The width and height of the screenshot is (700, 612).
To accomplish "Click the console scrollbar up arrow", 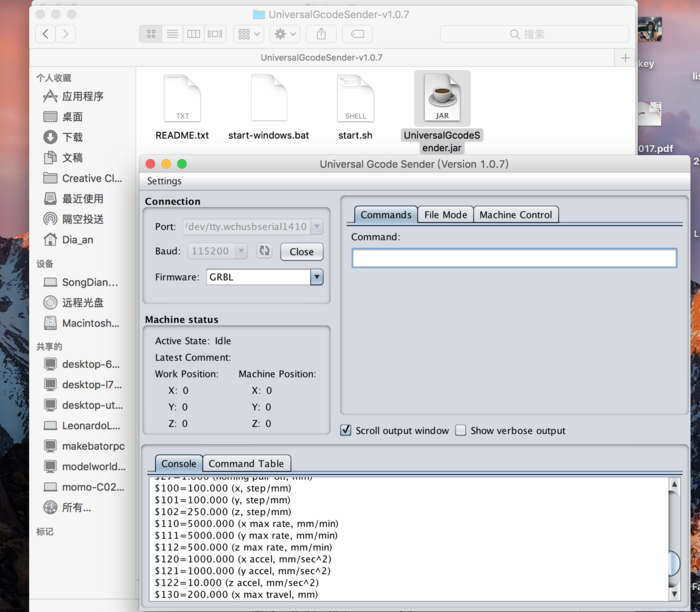I will point(674,484).
